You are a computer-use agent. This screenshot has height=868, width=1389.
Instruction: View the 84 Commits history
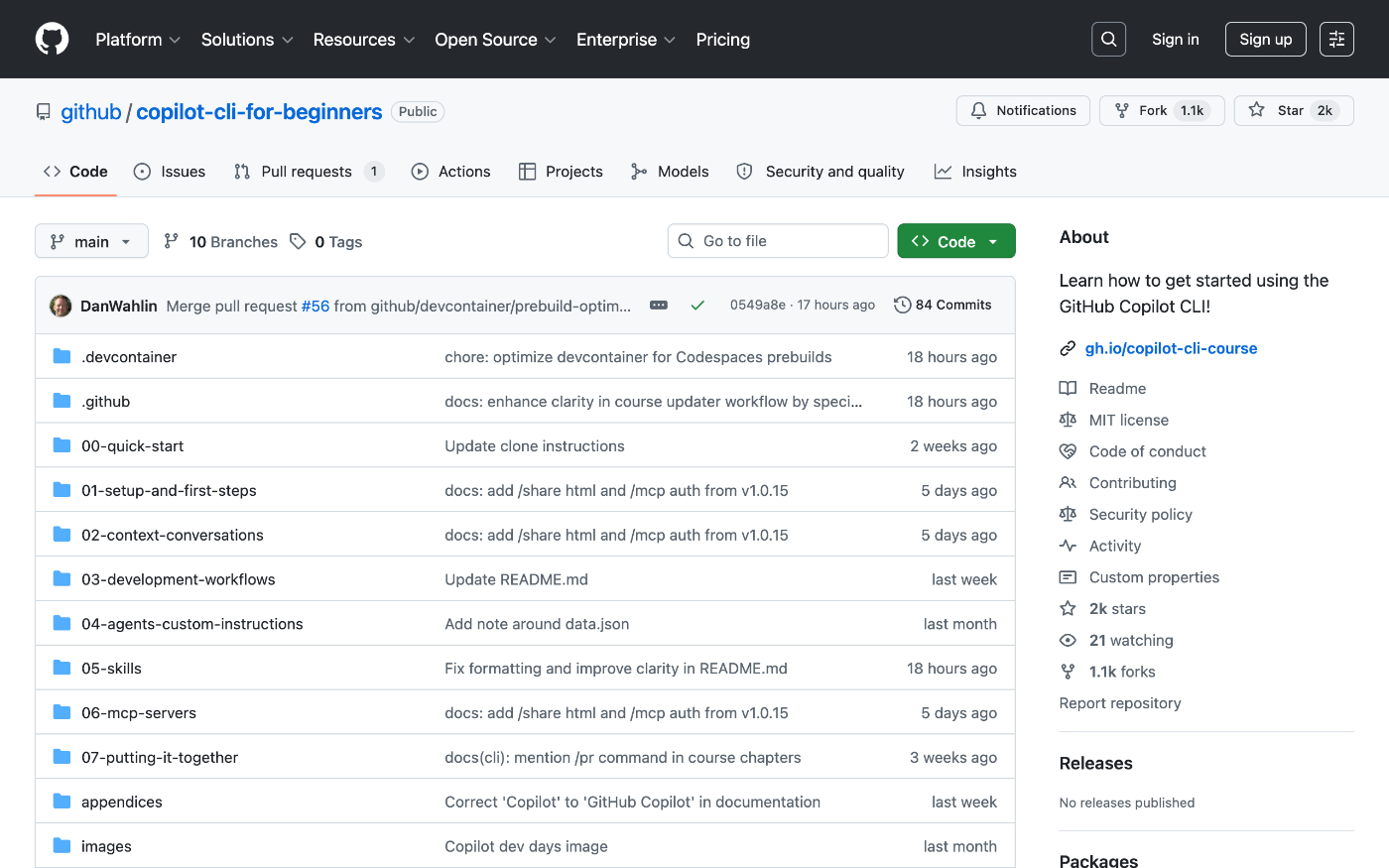pos(943,305)
